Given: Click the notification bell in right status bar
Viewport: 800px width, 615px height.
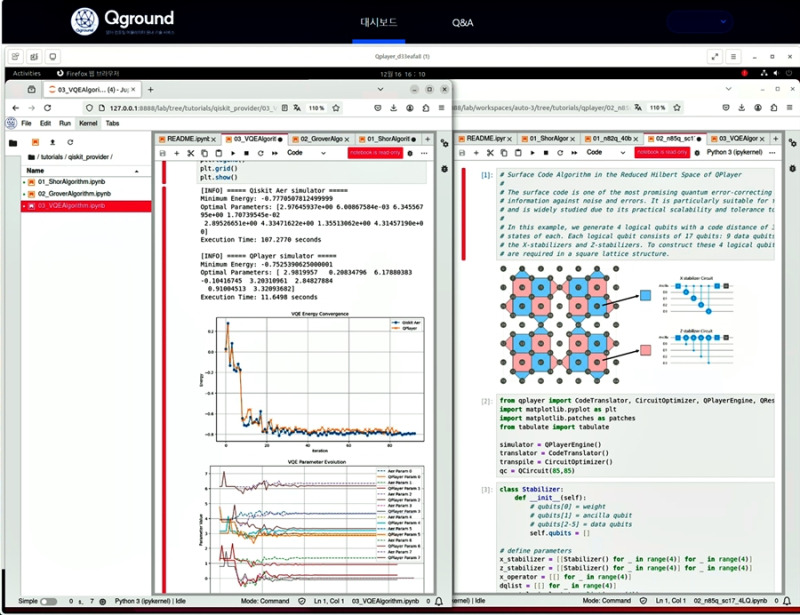Looking at the screenshot, I should [x=787, y=601].
